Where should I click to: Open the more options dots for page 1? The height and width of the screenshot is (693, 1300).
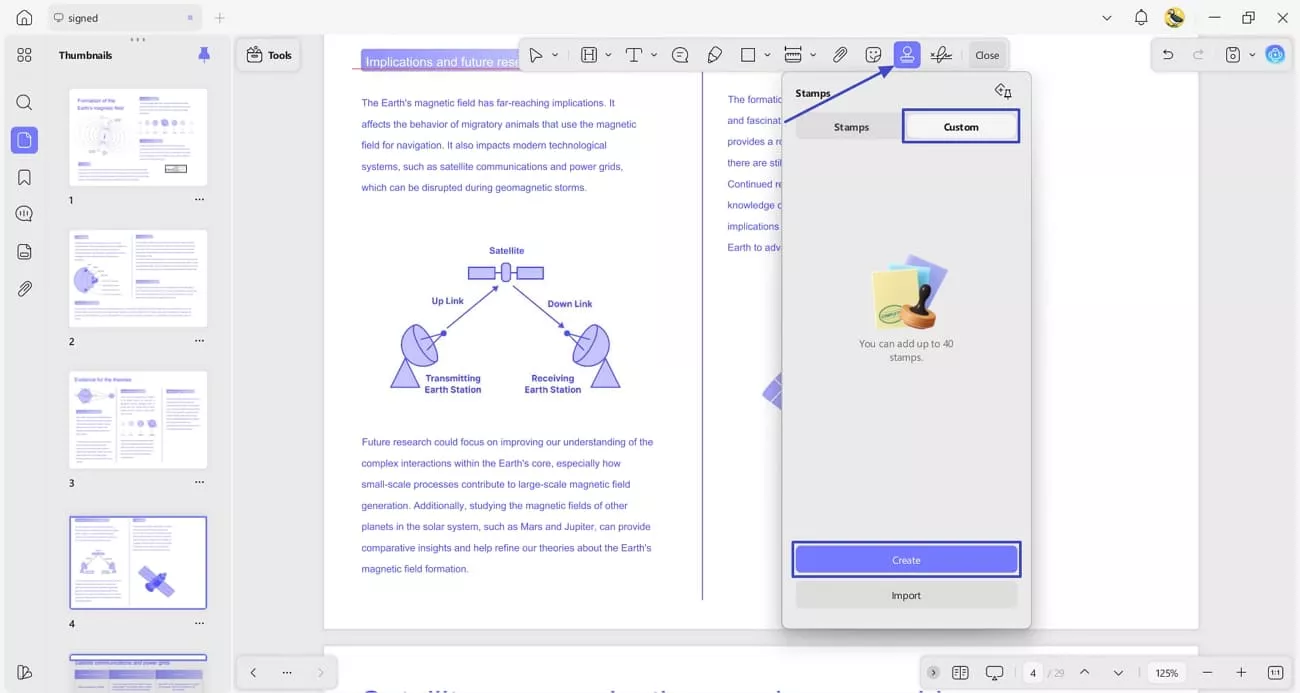199,200
